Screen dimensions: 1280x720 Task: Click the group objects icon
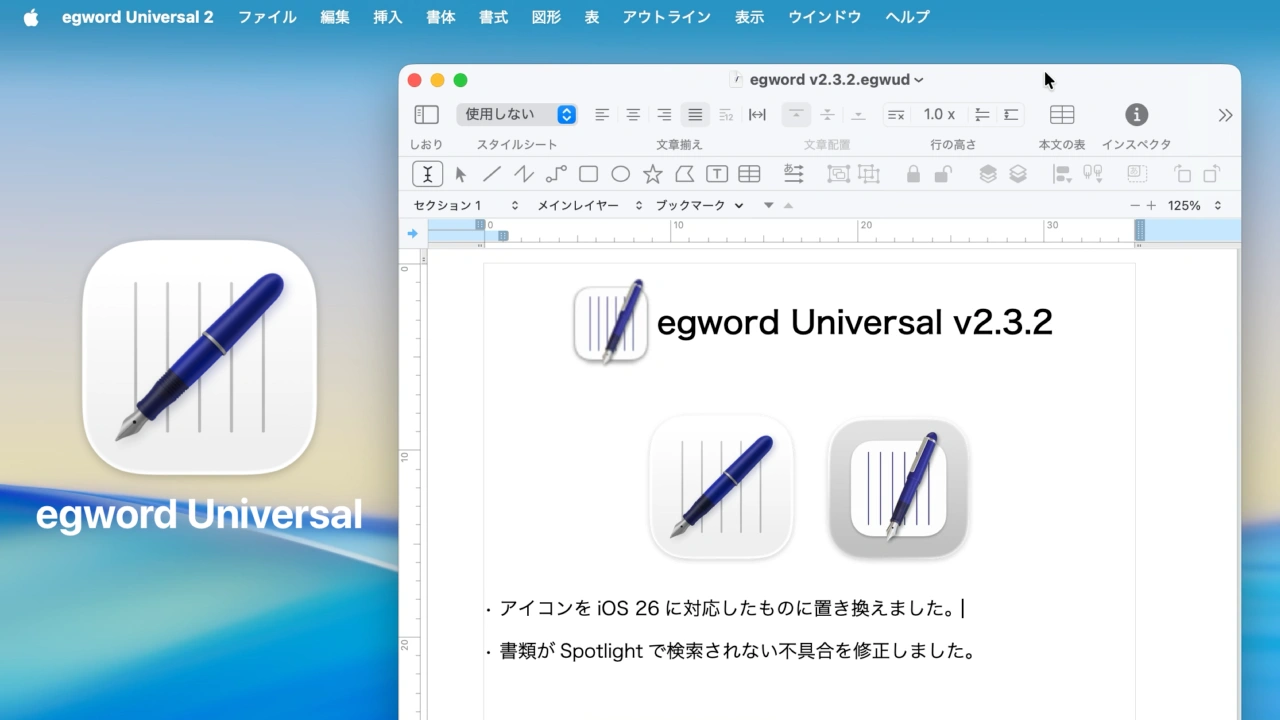[x=837, y=174]
